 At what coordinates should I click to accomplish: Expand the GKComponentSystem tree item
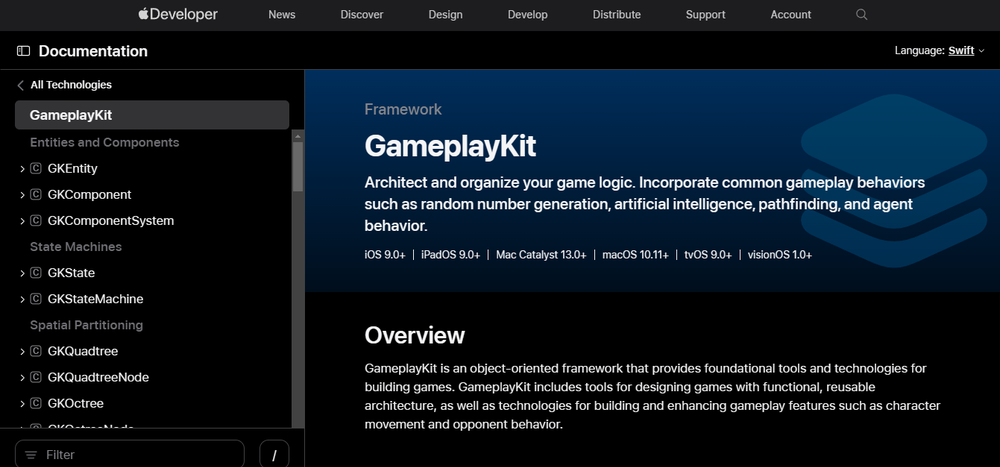coord(22,221)
